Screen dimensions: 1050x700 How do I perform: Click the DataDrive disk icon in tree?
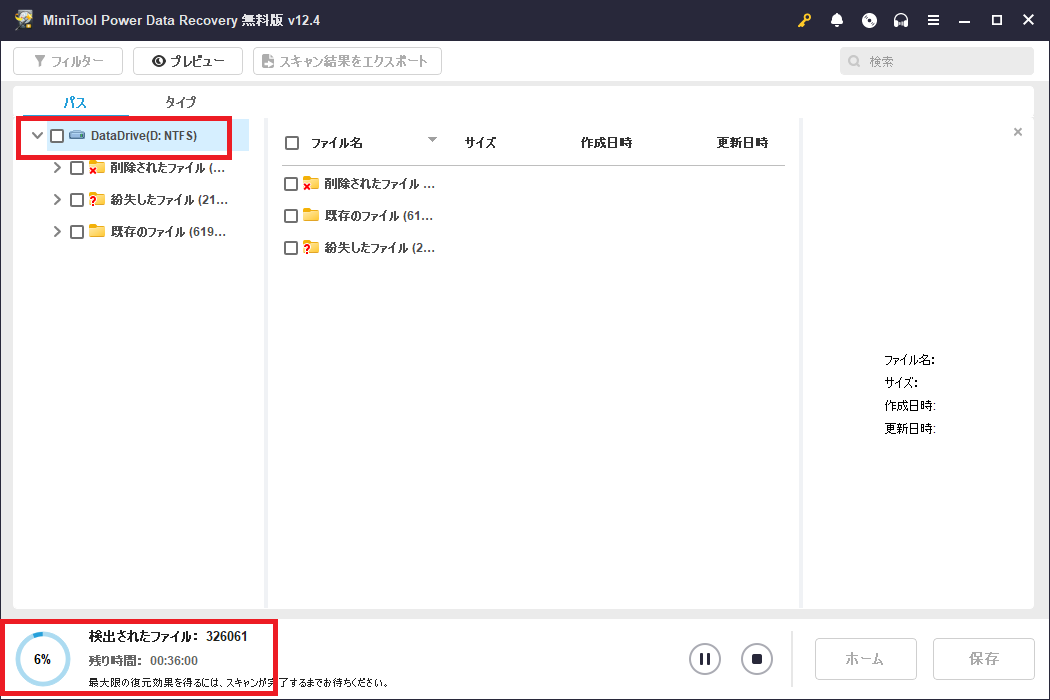(x=78, y=135)
